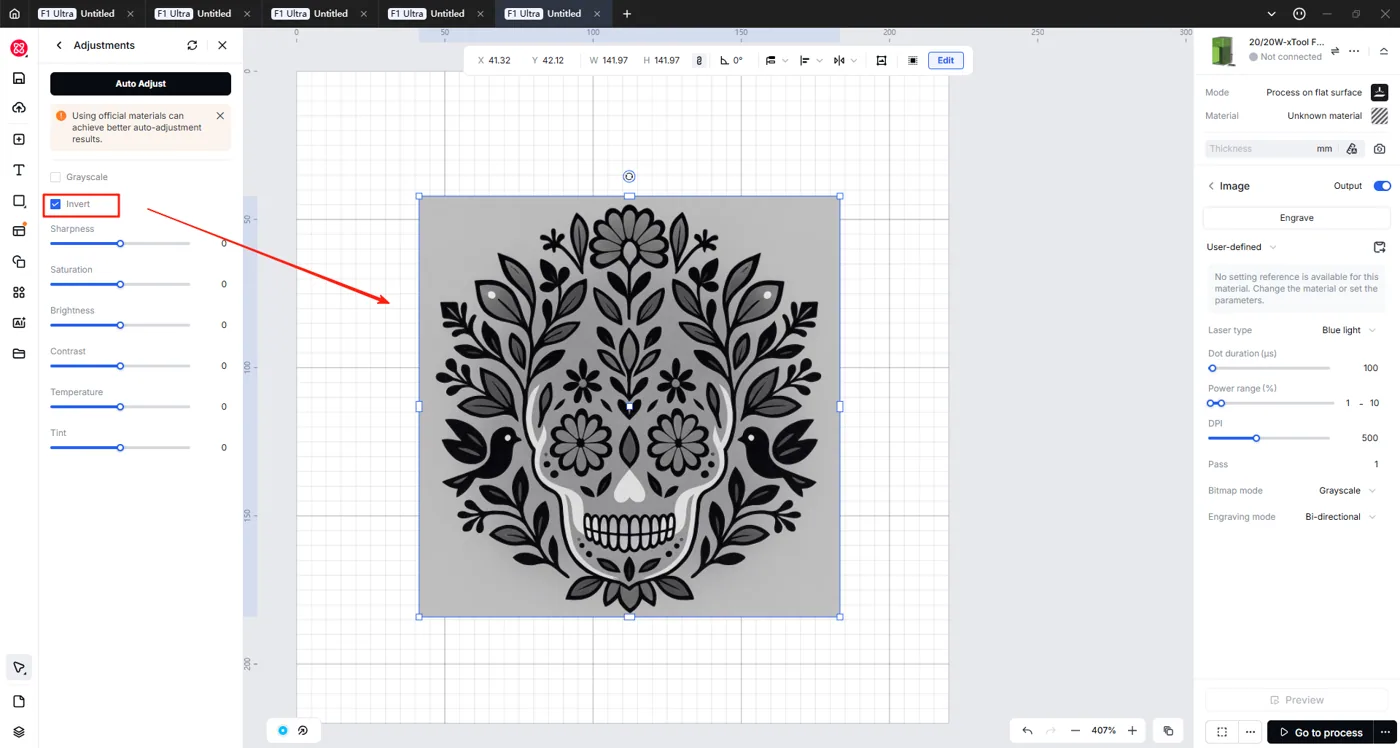Enable the Grayscale checkbox
This screenshot has height=748, width=1400.
tap(56, 177)
